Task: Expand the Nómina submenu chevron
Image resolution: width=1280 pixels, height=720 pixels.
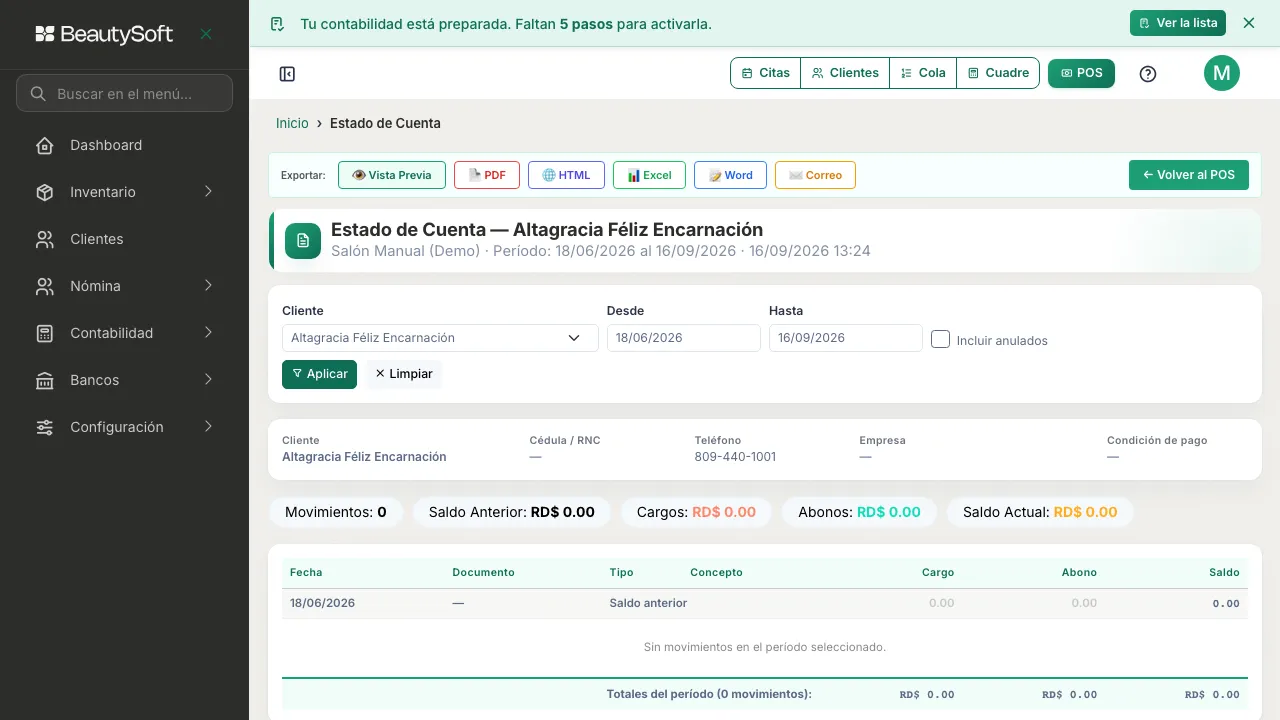Action: (x=208, y=286)
